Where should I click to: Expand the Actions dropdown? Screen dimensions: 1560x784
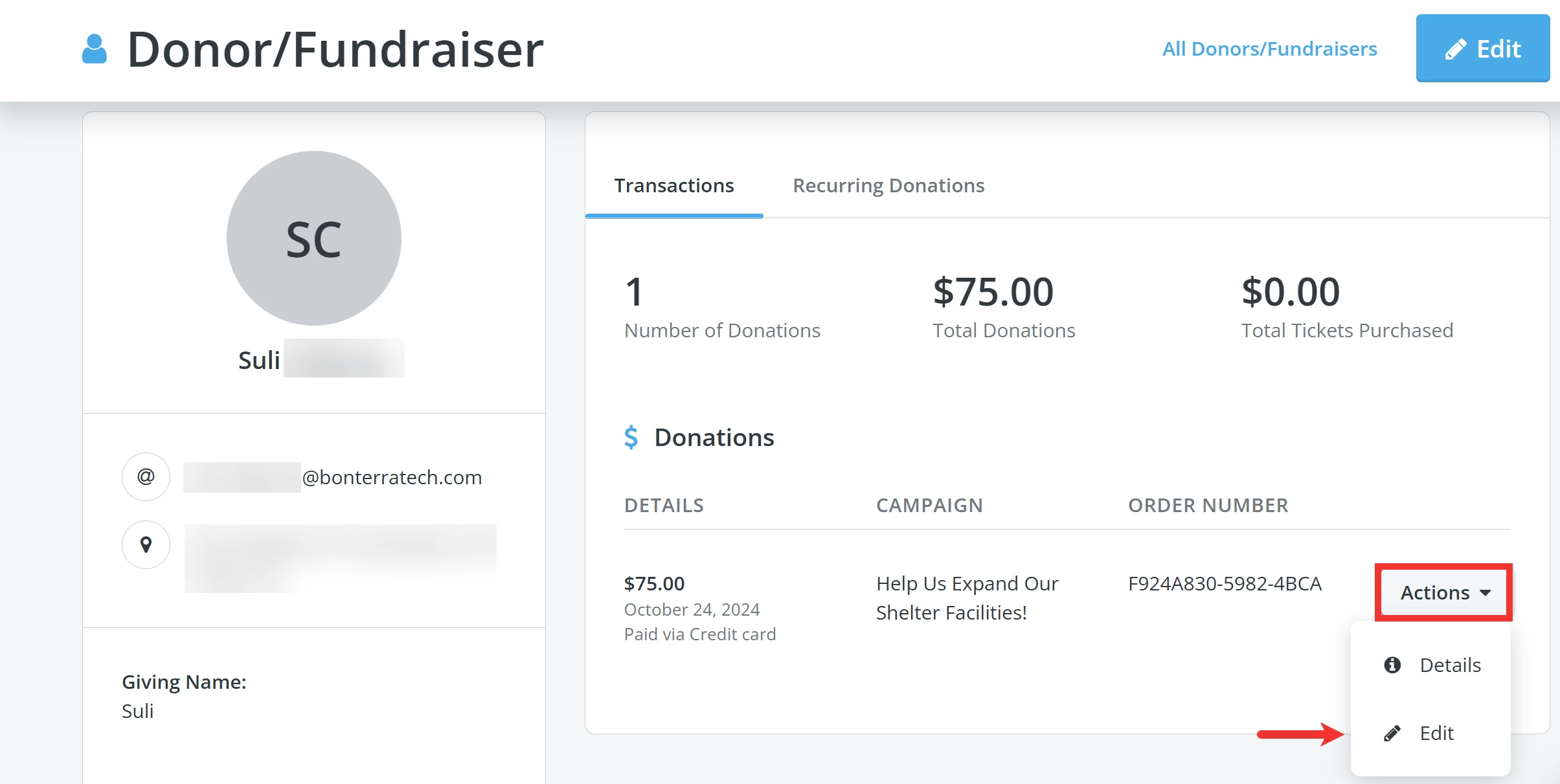[x=1443, y=592]
